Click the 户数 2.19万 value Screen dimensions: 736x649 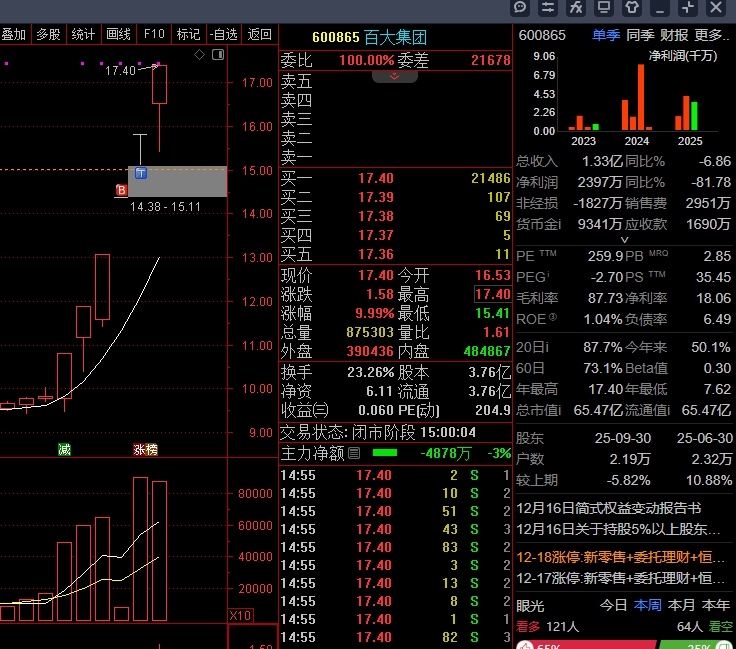[630, 459]
